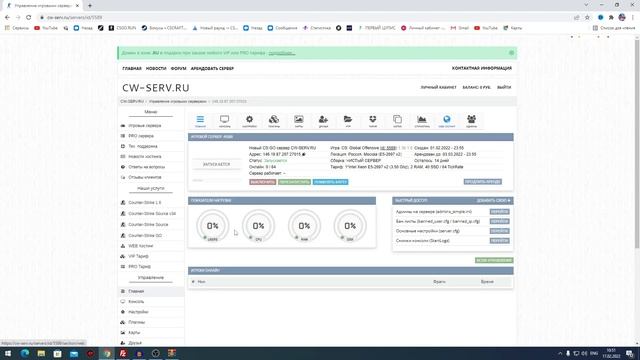The image size is (640, 360).
Task: Open КОНТАКТНАЯ ИНФОРМАЦИЯ link
Action: coord(482,68)
